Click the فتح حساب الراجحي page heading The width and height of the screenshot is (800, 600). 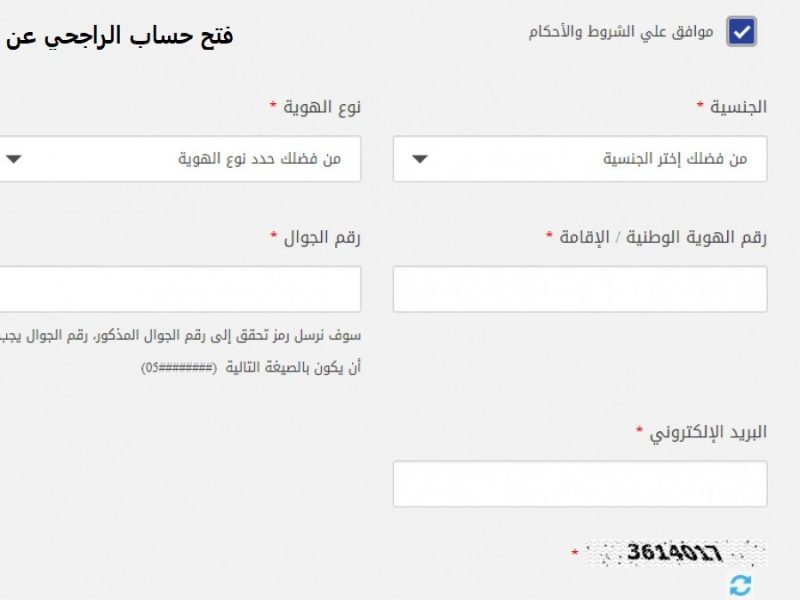[119, 37]
